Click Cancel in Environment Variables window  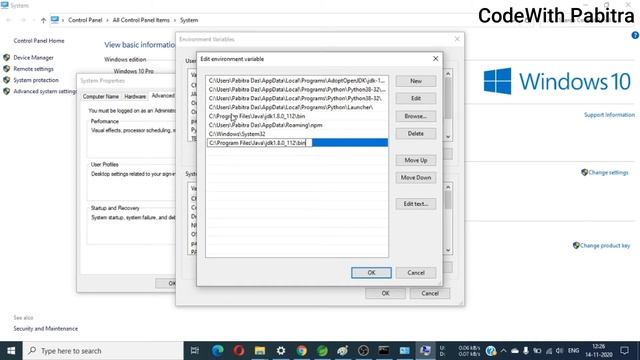(x=430, y=293)
